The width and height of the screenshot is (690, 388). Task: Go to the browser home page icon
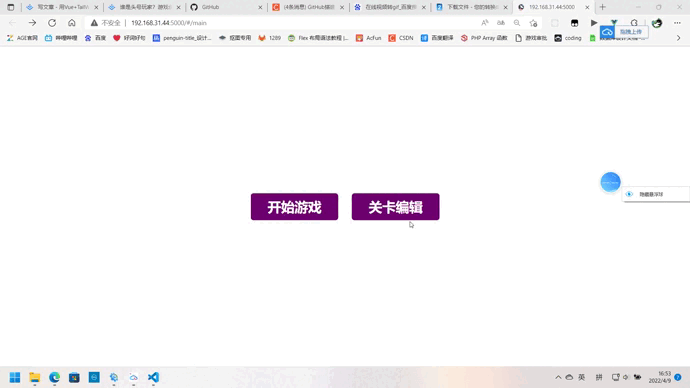click(x=72, y=23)
